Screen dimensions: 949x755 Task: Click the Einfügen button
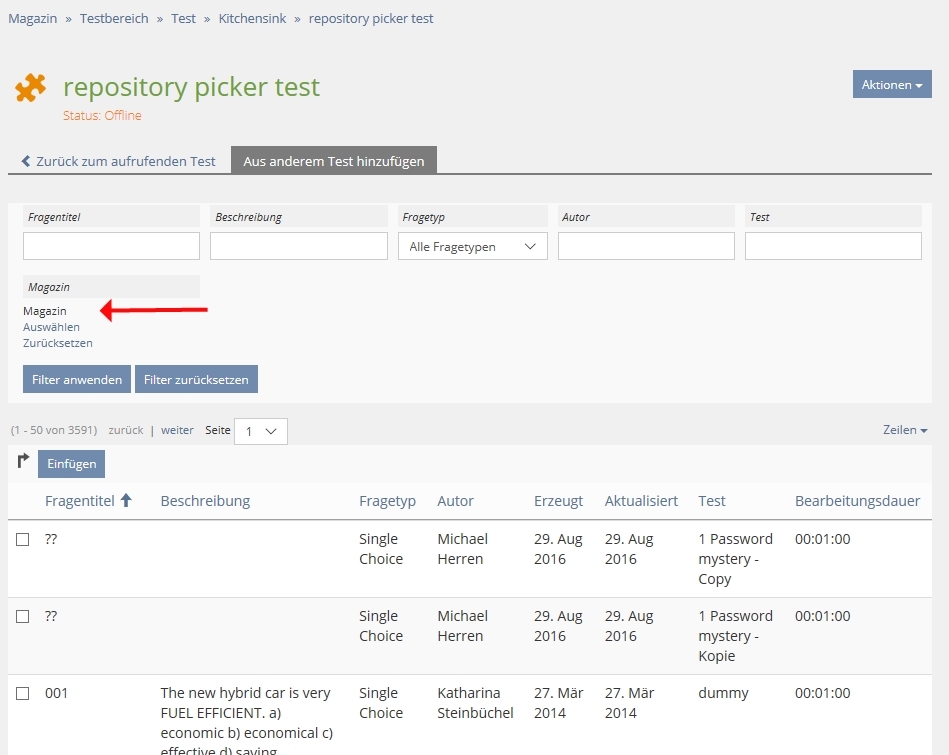click(x=71, y=464)
